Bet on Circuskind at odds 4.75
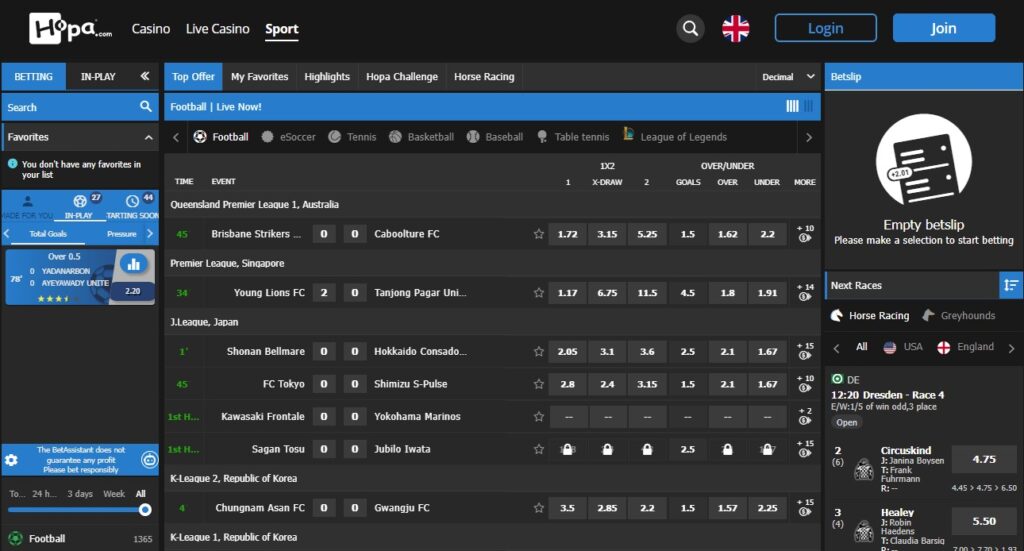 (984, 459)
